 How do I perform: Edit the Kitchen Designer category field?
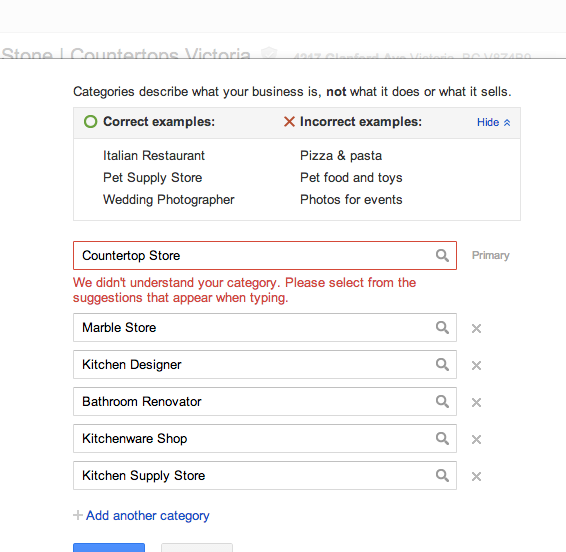click(x=265, y=365)
